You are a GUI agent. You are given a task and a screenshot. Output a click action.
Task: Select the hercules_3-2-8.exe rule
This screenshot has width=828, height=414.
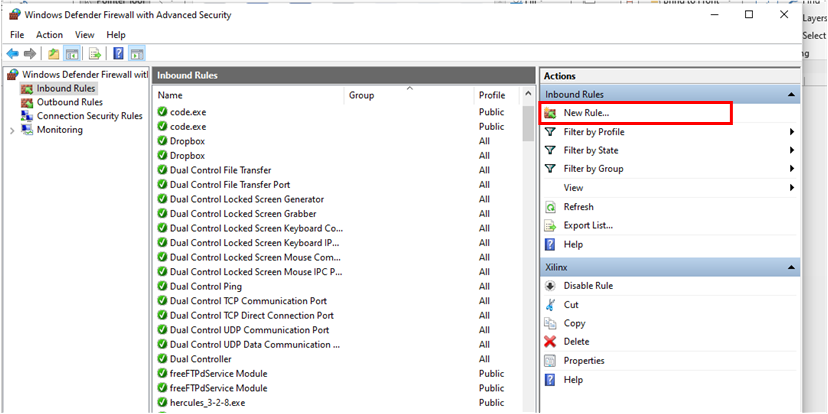pos(207,402)
